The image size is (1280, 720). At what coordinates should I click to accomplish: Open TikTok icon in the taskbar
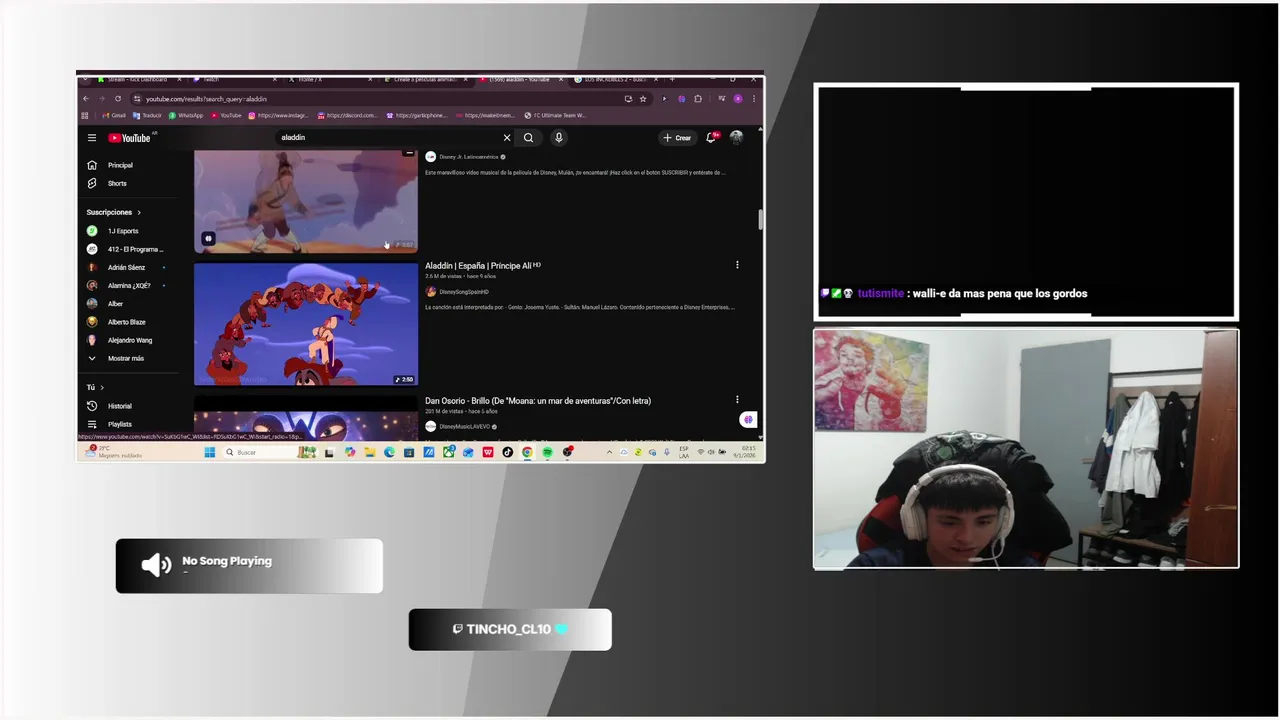pyautogui.click(x=507, y=452)
